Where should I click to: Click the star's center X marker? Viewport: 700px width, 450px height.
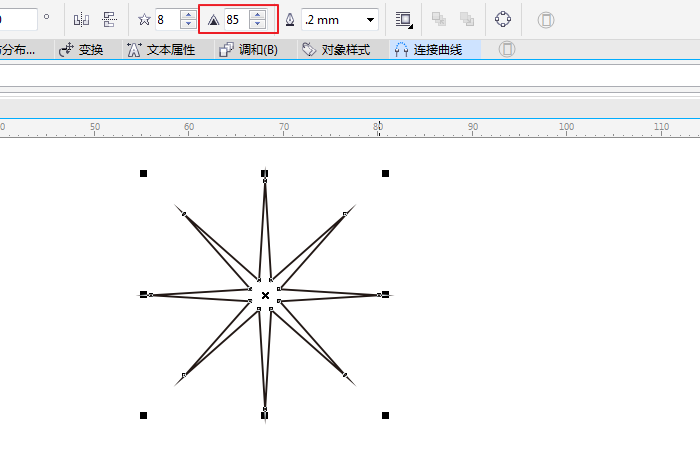(265, 295)
